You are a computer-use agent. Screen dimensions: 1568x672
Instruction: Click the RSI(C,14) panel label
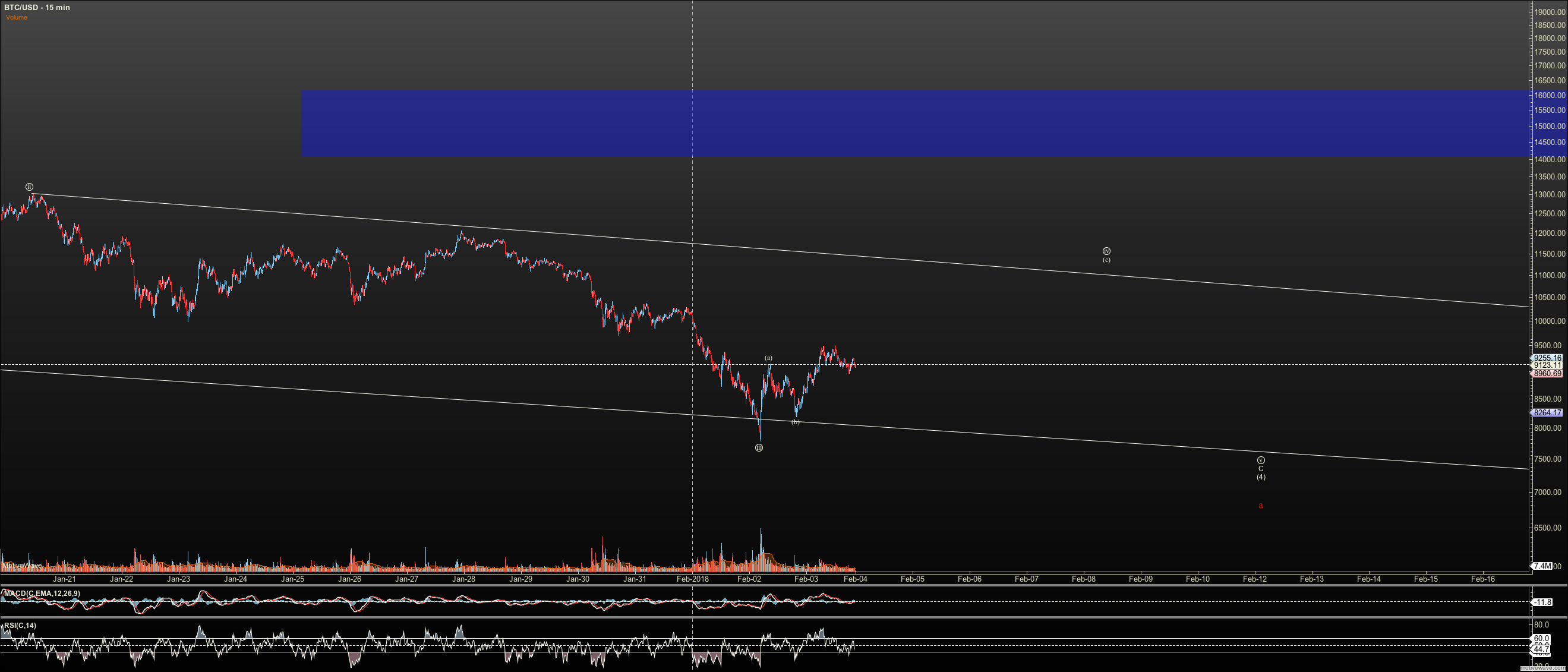(20, 626)
